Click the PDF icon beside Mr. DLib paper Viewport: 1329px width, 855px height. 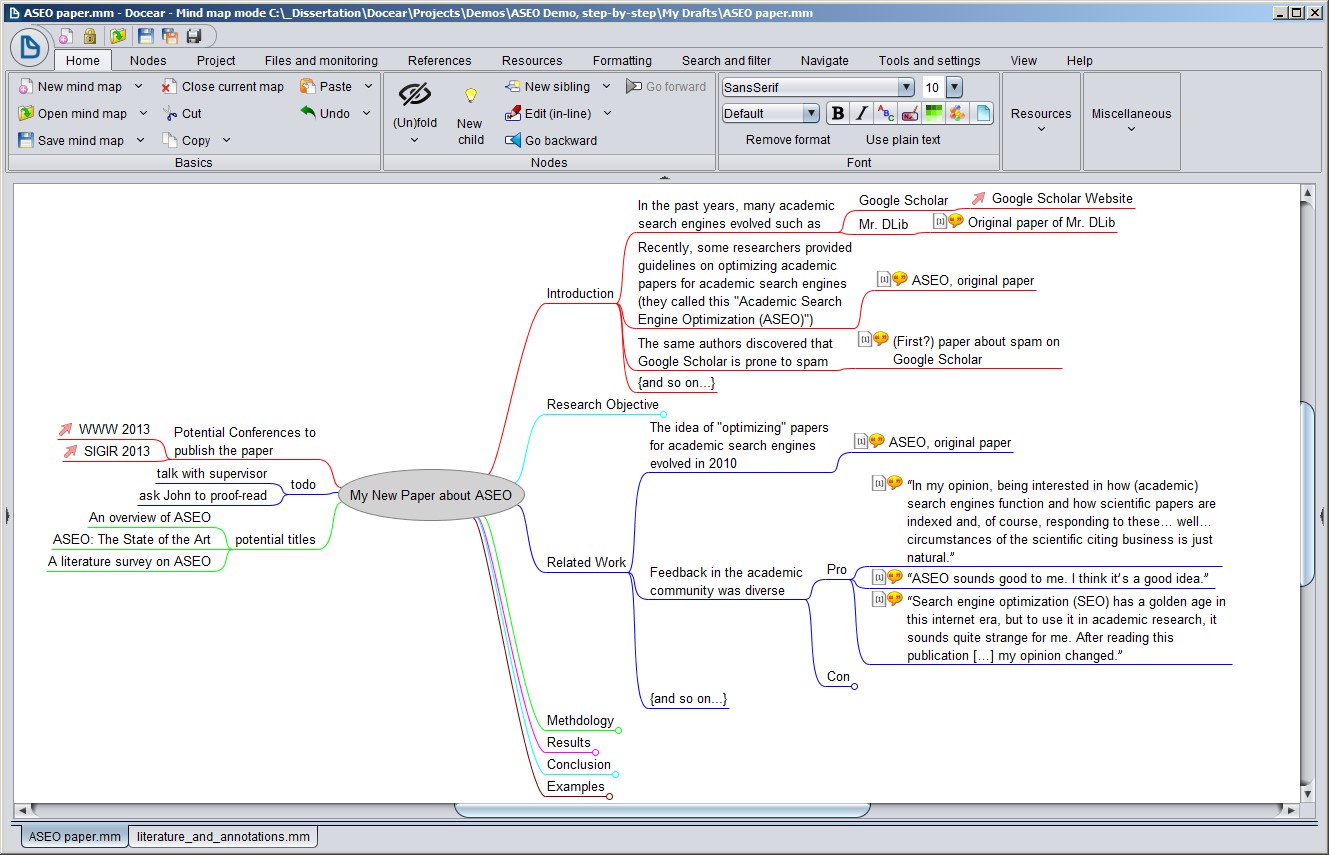pyautogui.click(x=940, y=222)
